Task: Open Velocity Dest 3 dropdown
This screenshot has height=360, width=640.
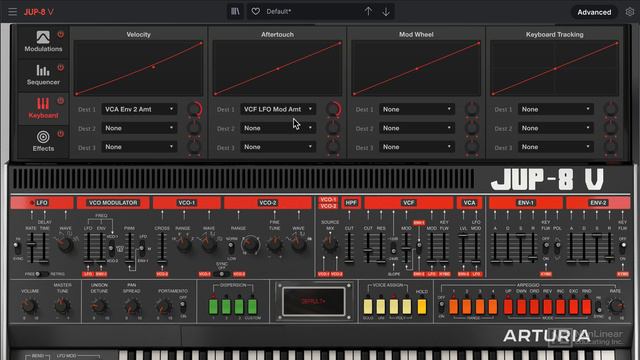Action: tap(139, 147)
